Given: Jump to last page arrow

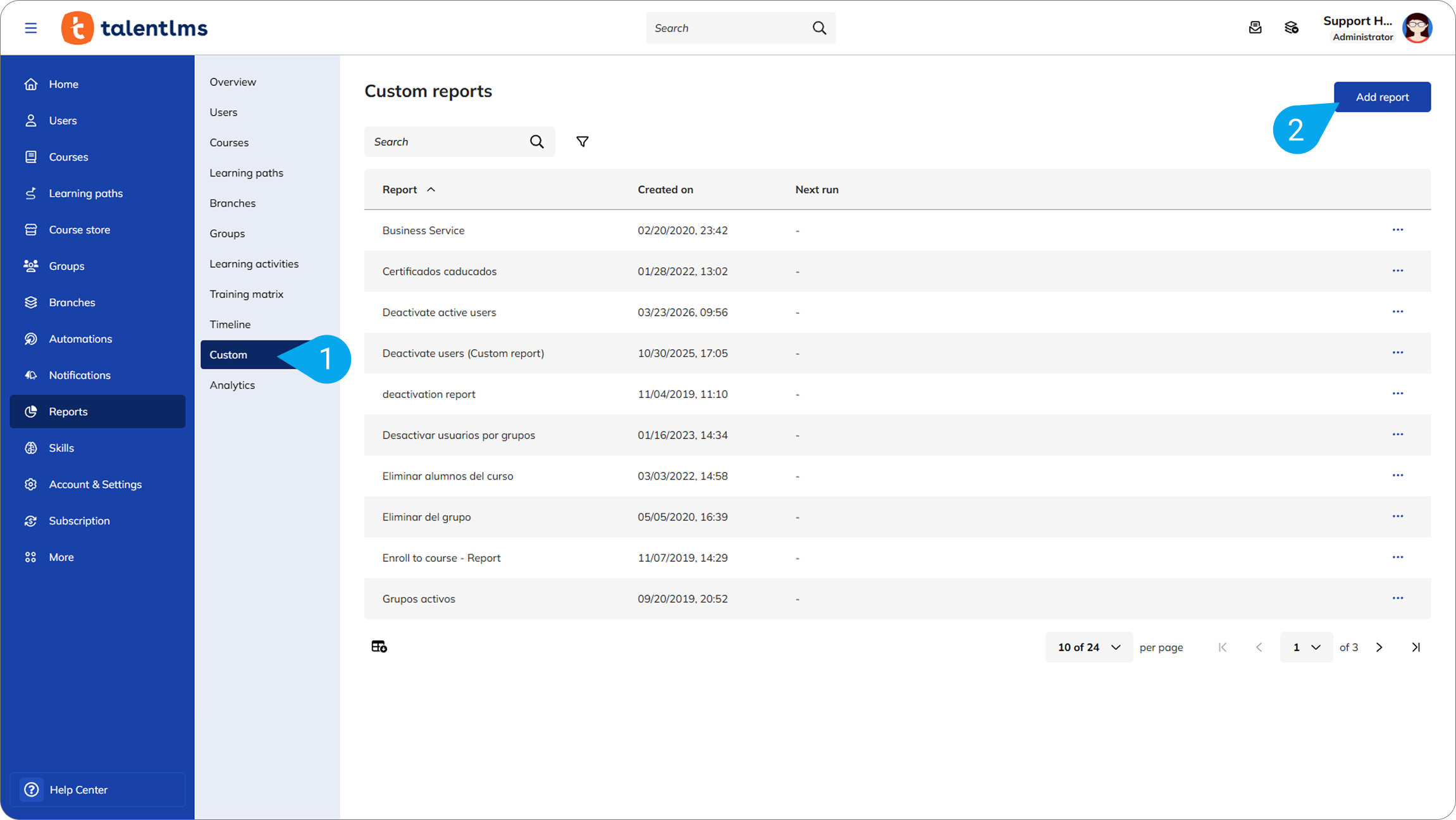Looking at the screenshot, I should click(x=1416, y=647).
